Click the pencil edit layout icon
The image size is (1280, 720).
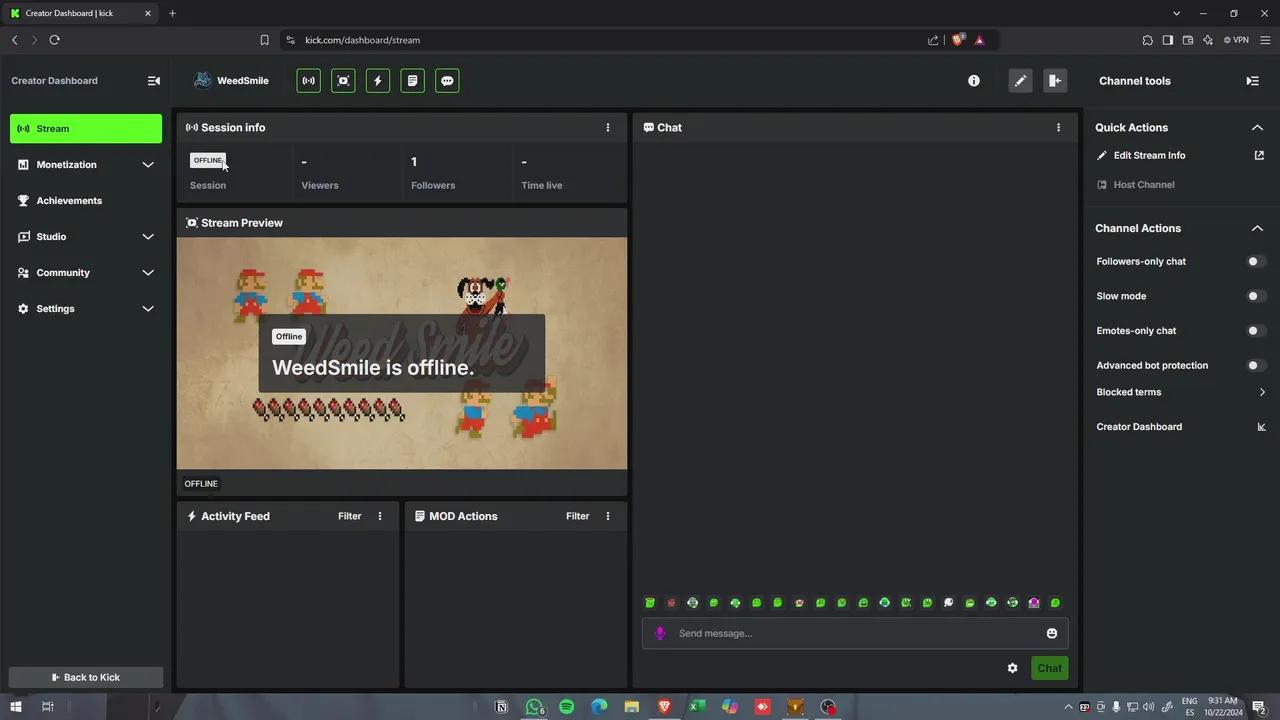point(1020,81)
